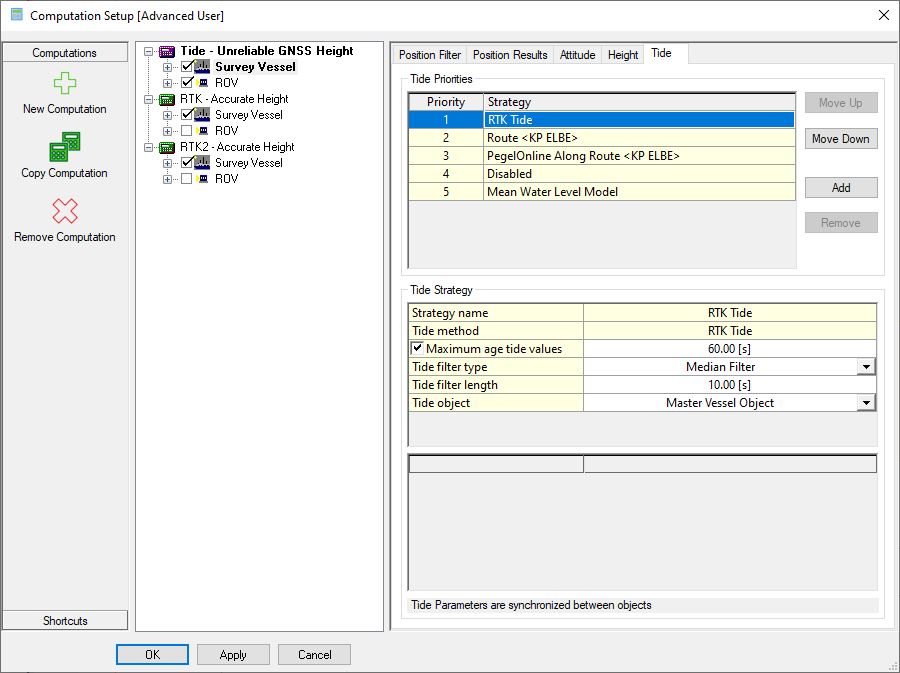
Task: Select the Disabled strategy row
Action: coord(602,174)
